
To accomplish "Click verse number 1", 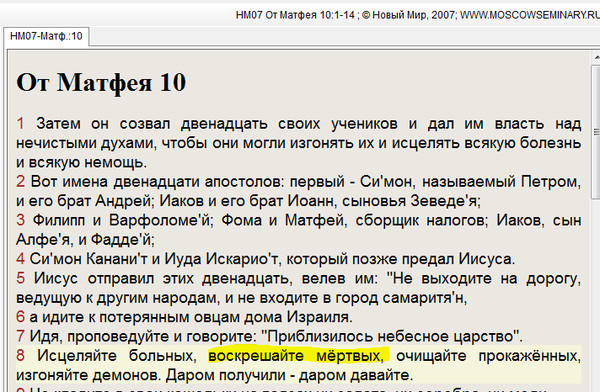I will click(20, 124).
